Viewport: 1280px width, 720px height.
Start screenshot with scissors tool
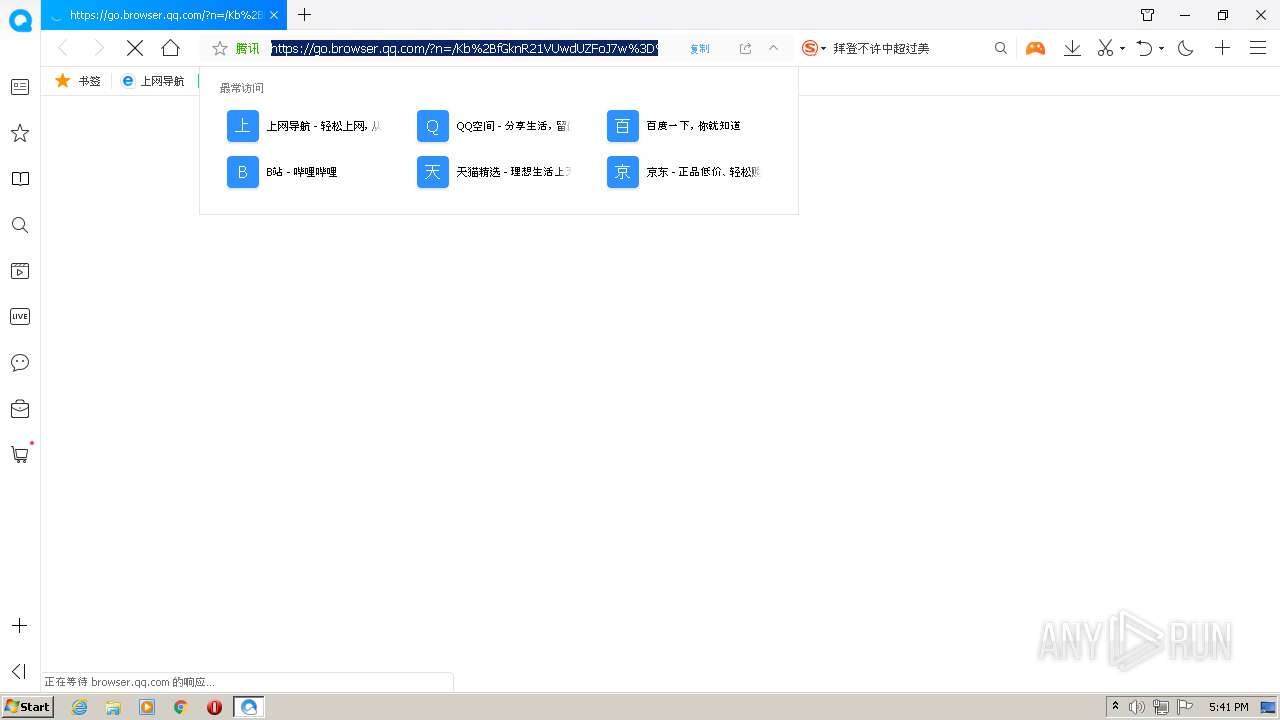1105,48
